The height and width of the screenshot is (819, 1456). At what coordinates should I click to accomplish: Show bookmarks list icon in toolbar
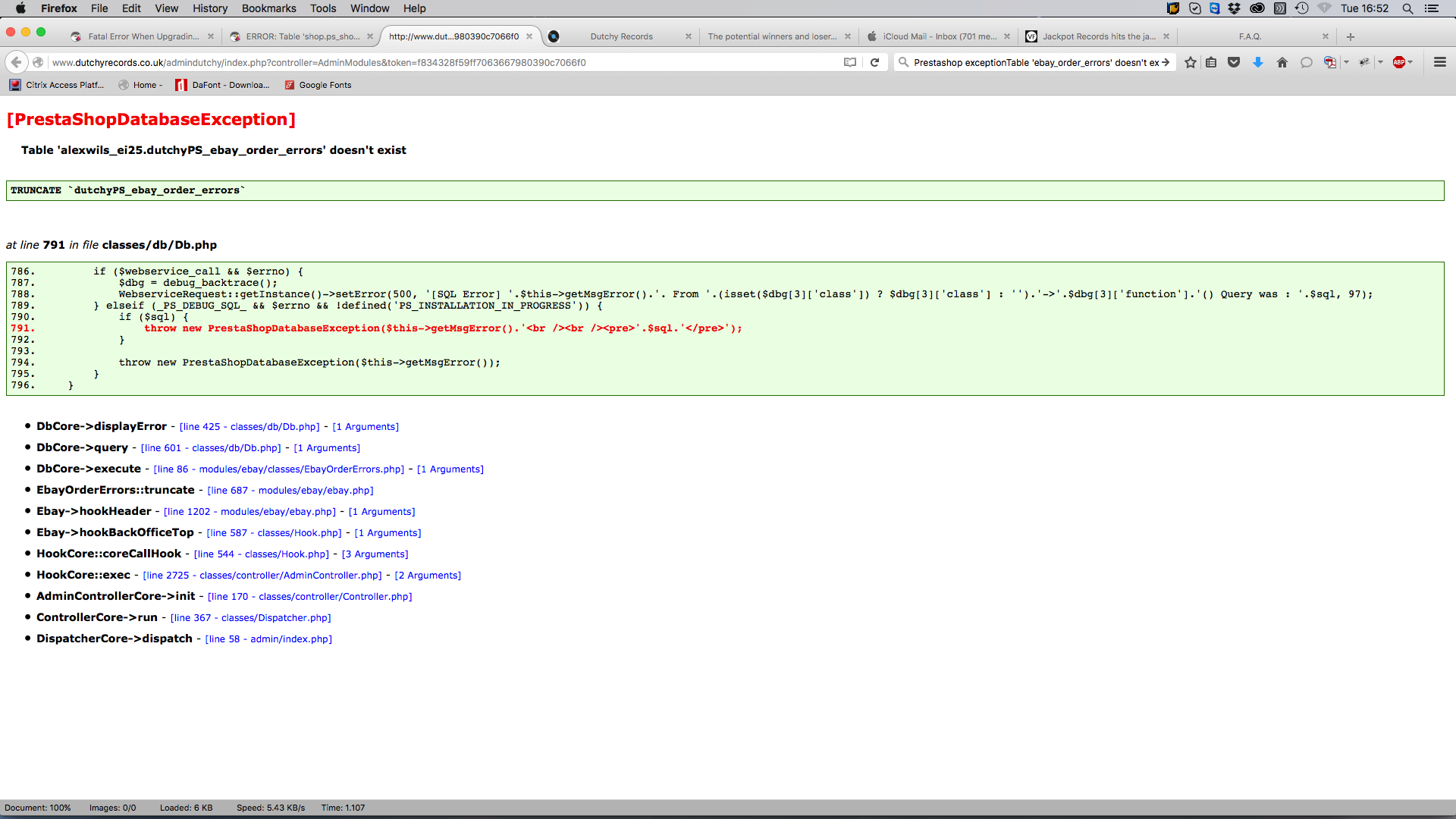pyautogui.click(x=1211, y=62)
